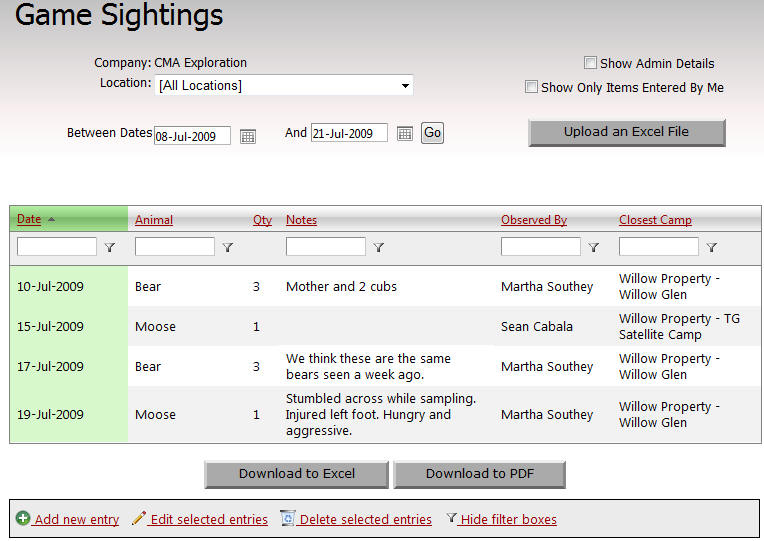Apply filter icon for Closest Camp column
The image size is (764, 541).
[x=712, y=248]
